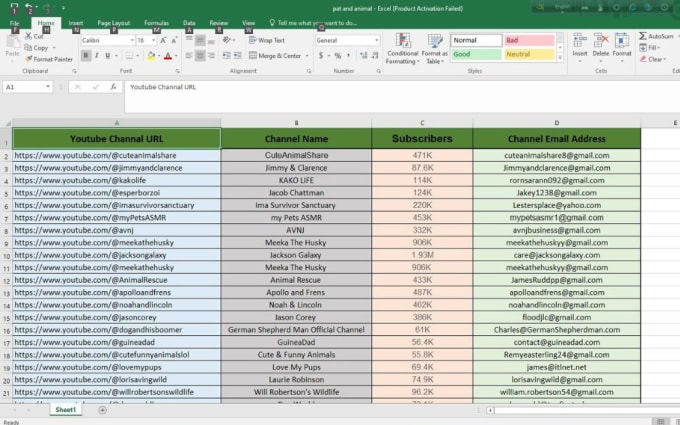The height and width of the screenshot is (425, 680).
Task: Open the General number format dropdown
Action: (376, 40)
